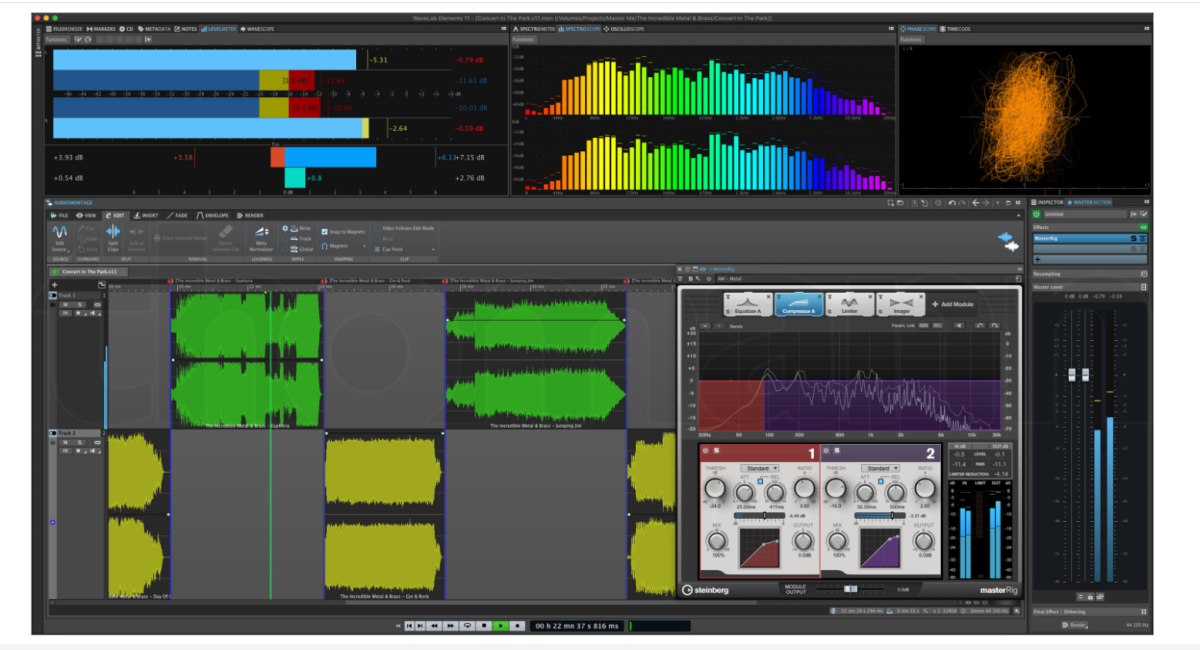The image size is (1200, 650).
Task: Select the Track ripple radio button
Action: click(285, 239)
